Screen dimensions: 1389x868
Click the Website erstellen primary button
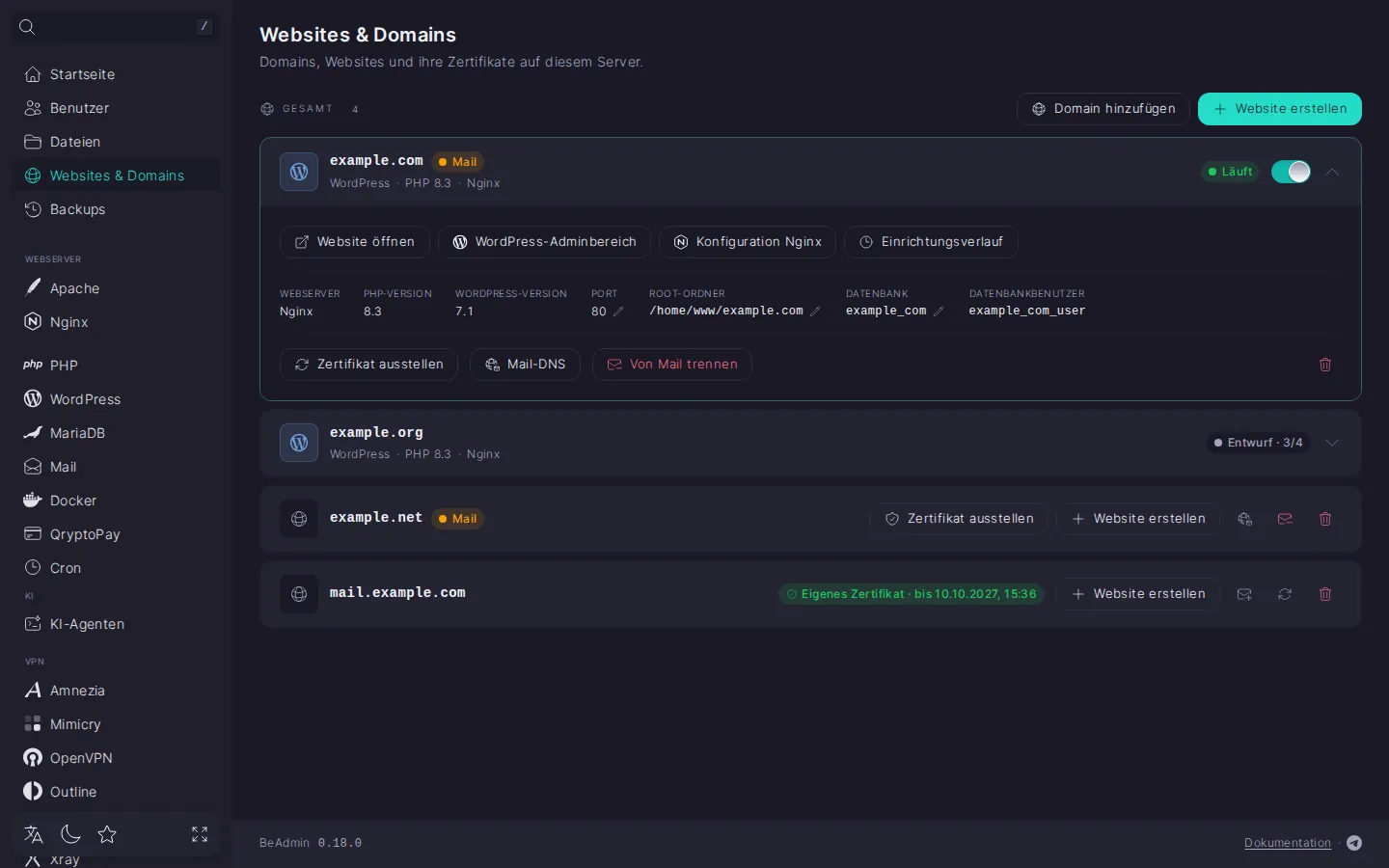[x=1280, y=109]
